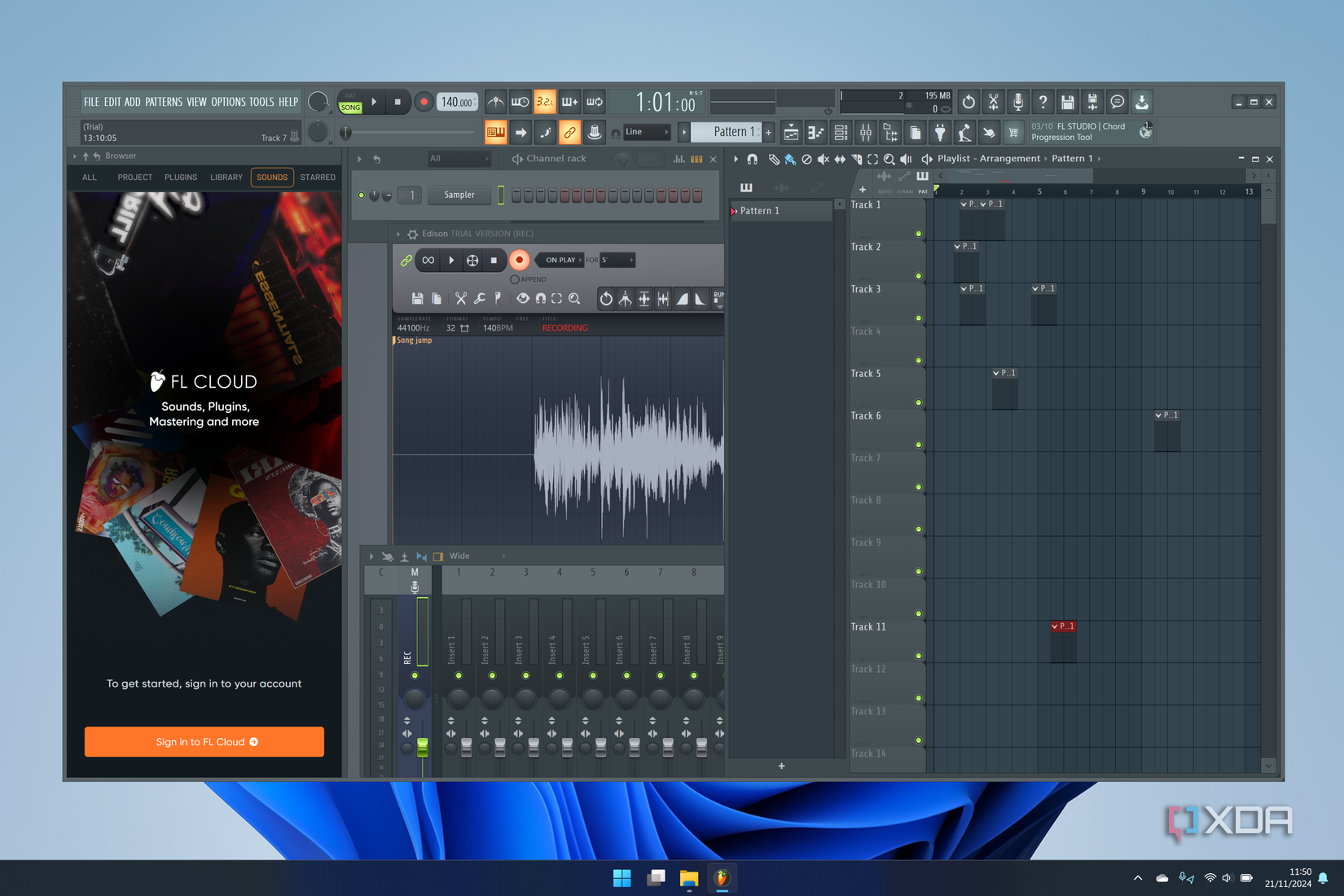Click the export download icon in toolbar
This screenshot has width=1344, height=896.
tap(1142, 102)
